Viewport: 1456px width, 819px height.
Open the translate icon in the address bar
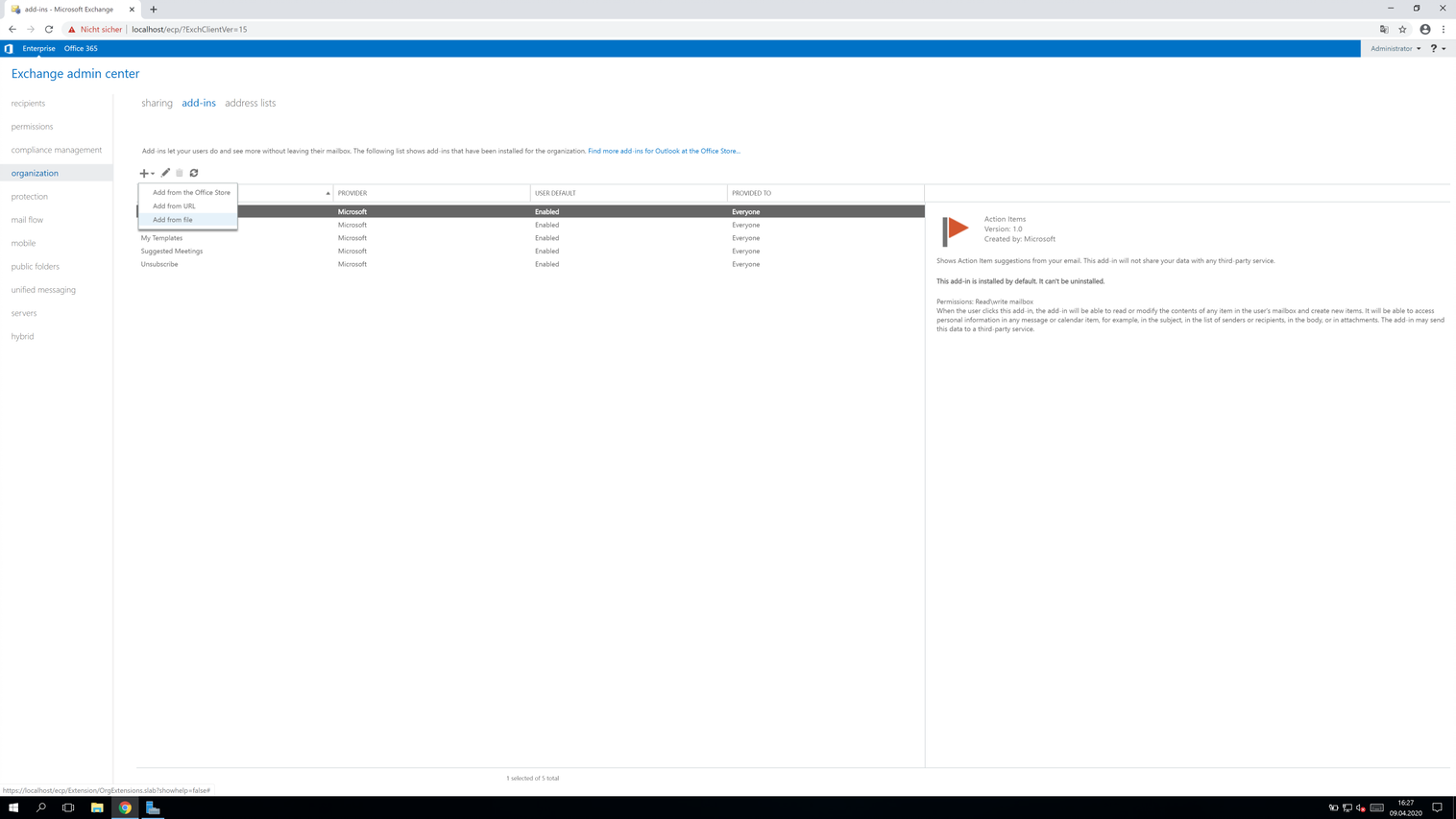(1384, 29)
